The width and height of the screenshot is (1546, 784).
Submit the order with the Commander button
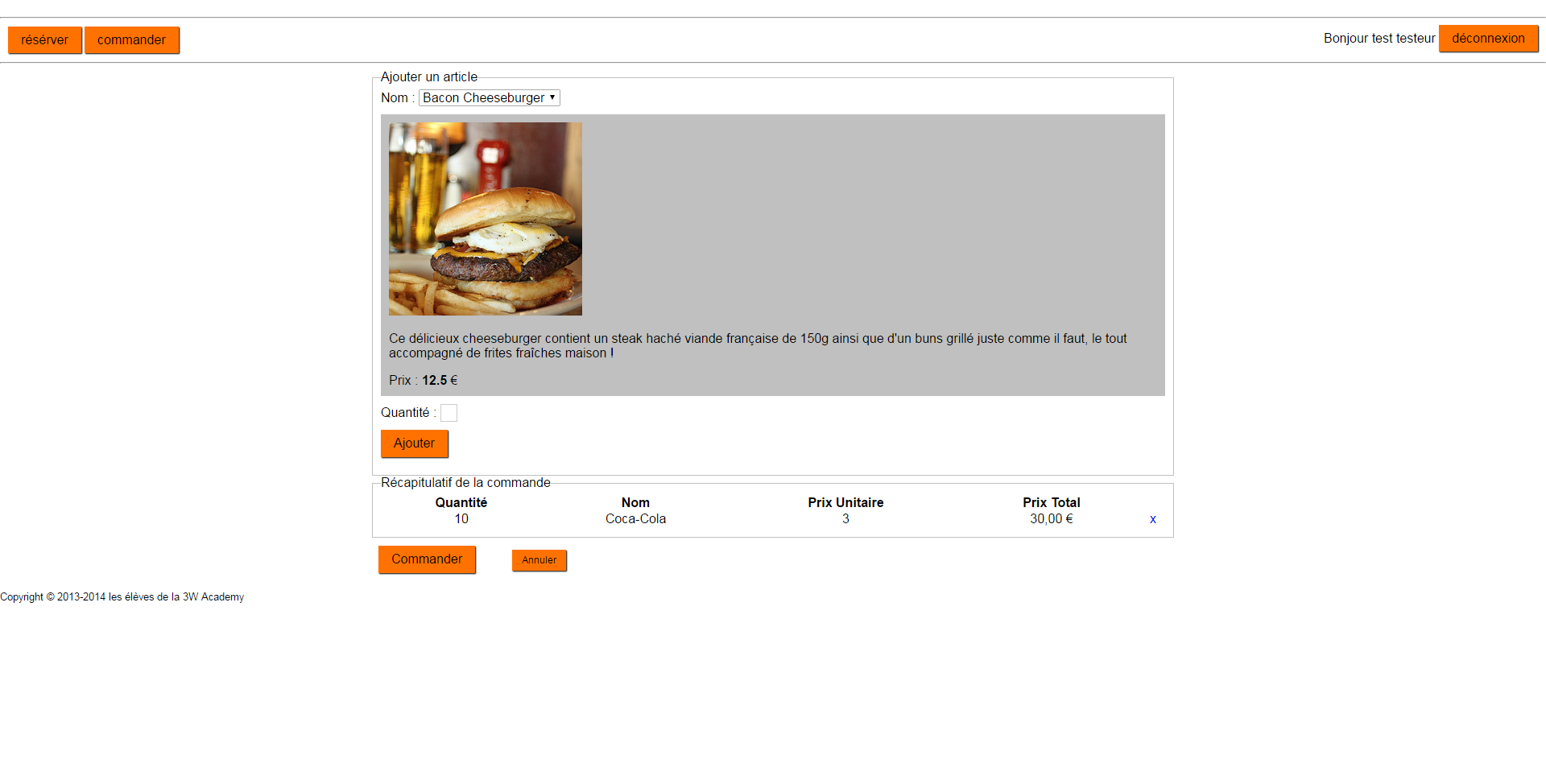[427, 559]
